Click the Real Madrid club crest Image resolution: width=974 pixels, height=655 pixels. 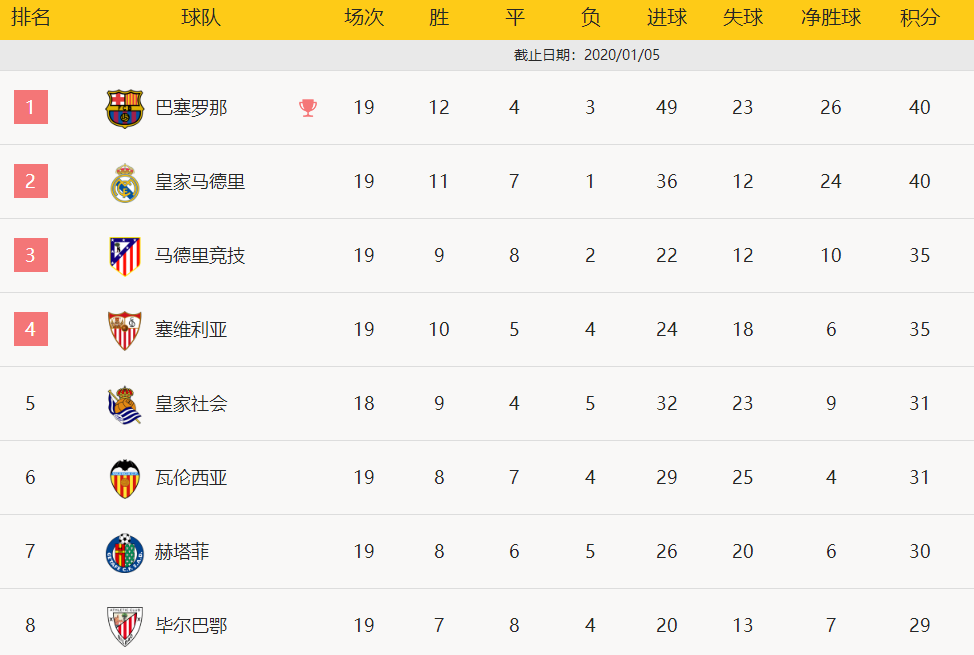point(125,183)
